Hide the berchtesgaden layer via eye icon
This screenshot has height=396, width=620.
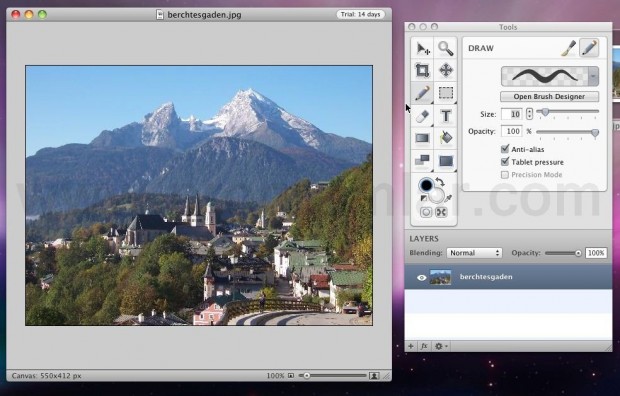pyautogui.click(x=421, y=278)
